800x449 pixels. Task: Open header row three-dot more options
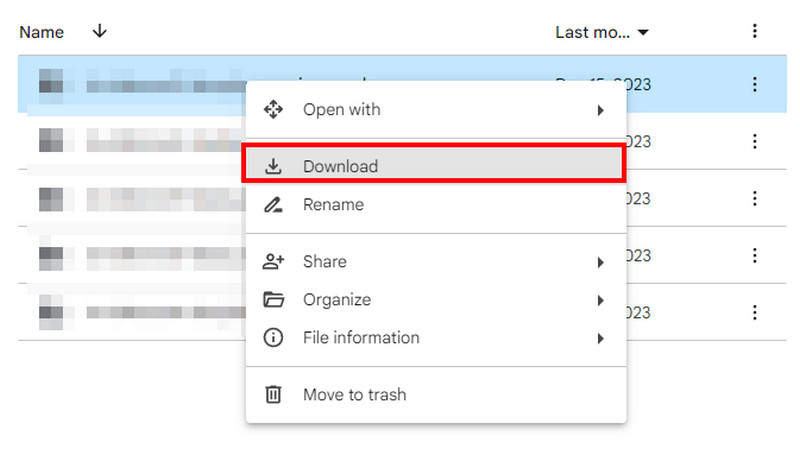point(755,32)
